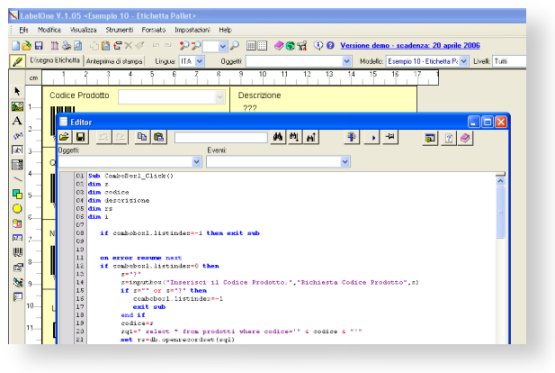
Task: Click the Paste icon in Editor toolbar
Action: pos(159,137)
